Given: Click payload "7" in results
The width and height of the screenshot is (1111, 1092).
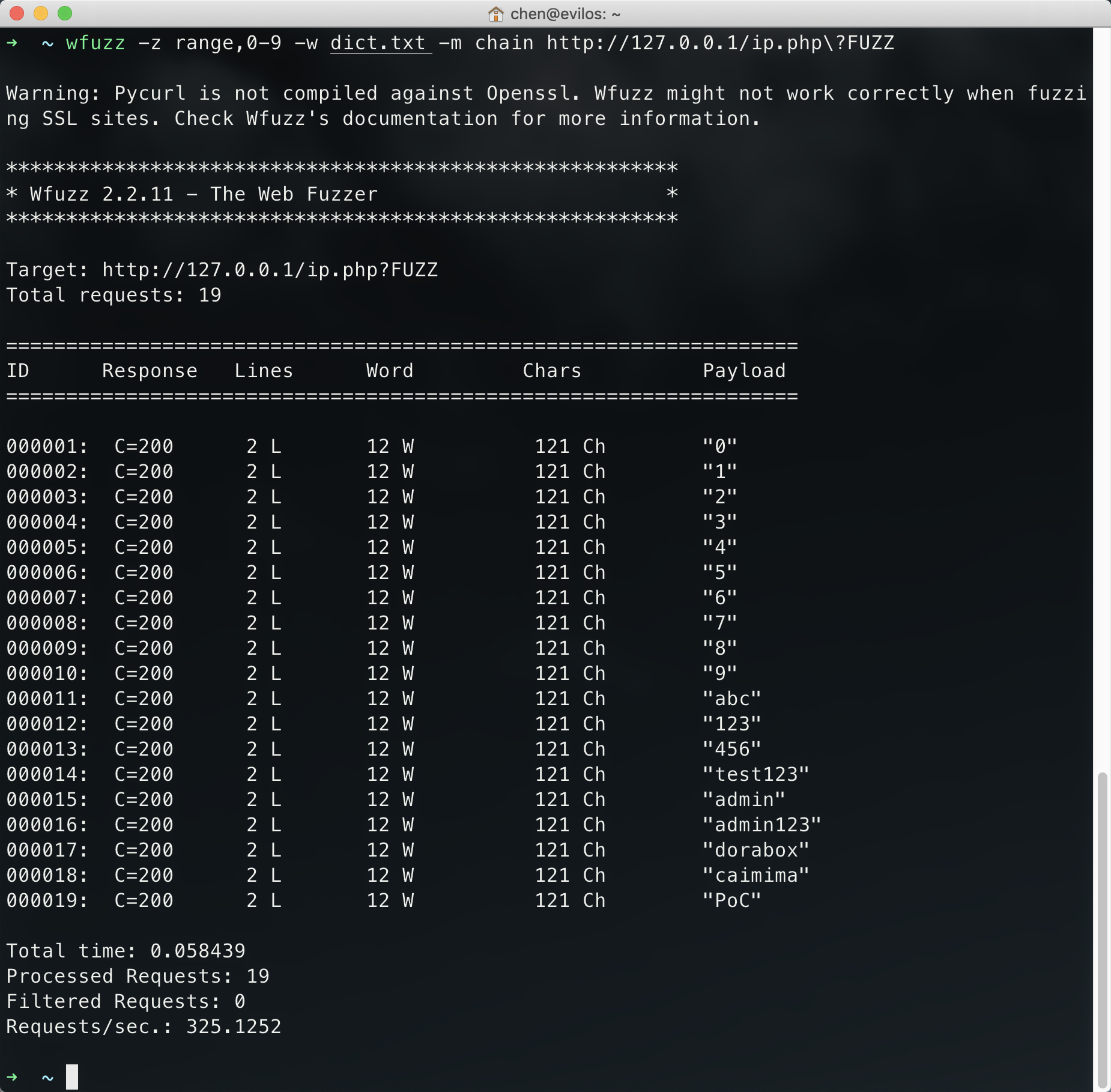Looking at the screenshot, I should tap(719, 623).
